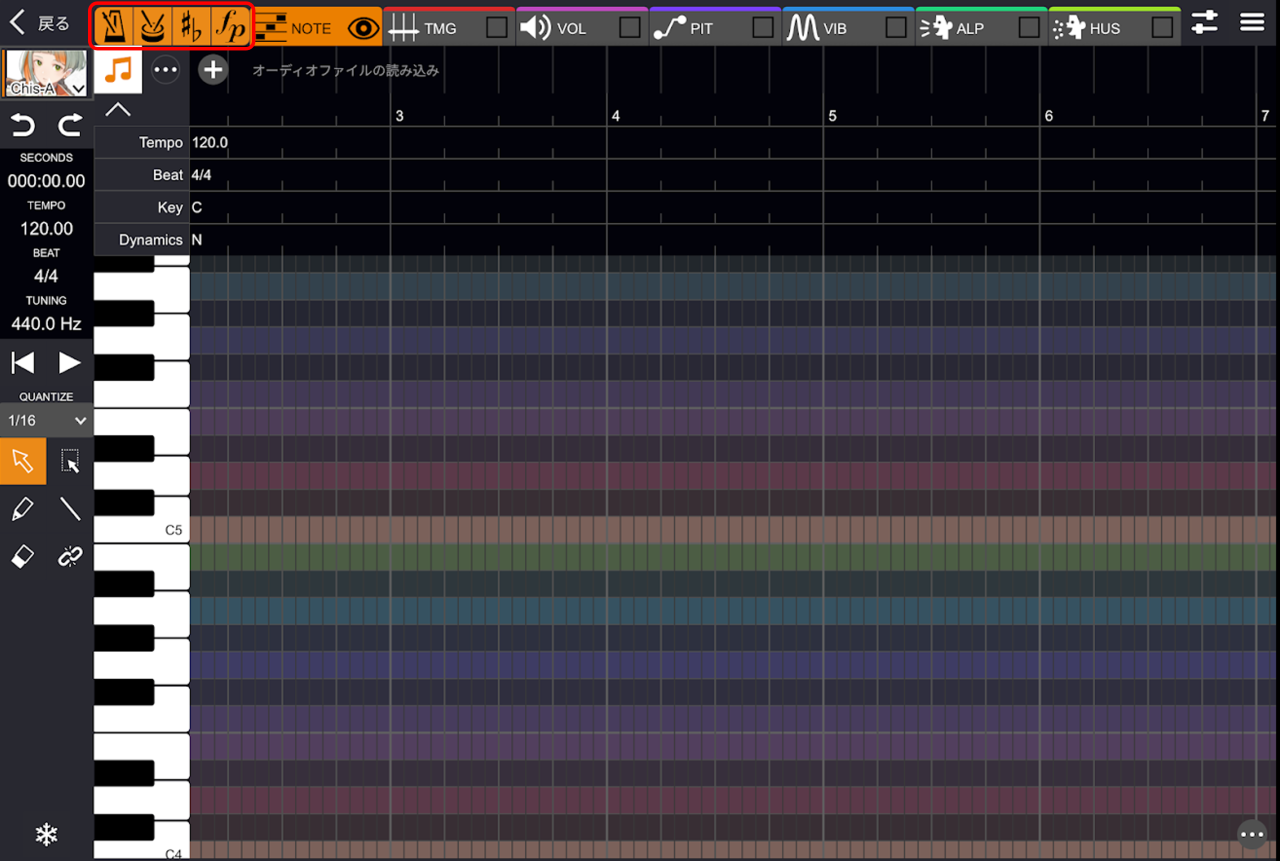Enable the TMG checkbox
Screen dimensions: 1280x861
[x=497, y=28]
